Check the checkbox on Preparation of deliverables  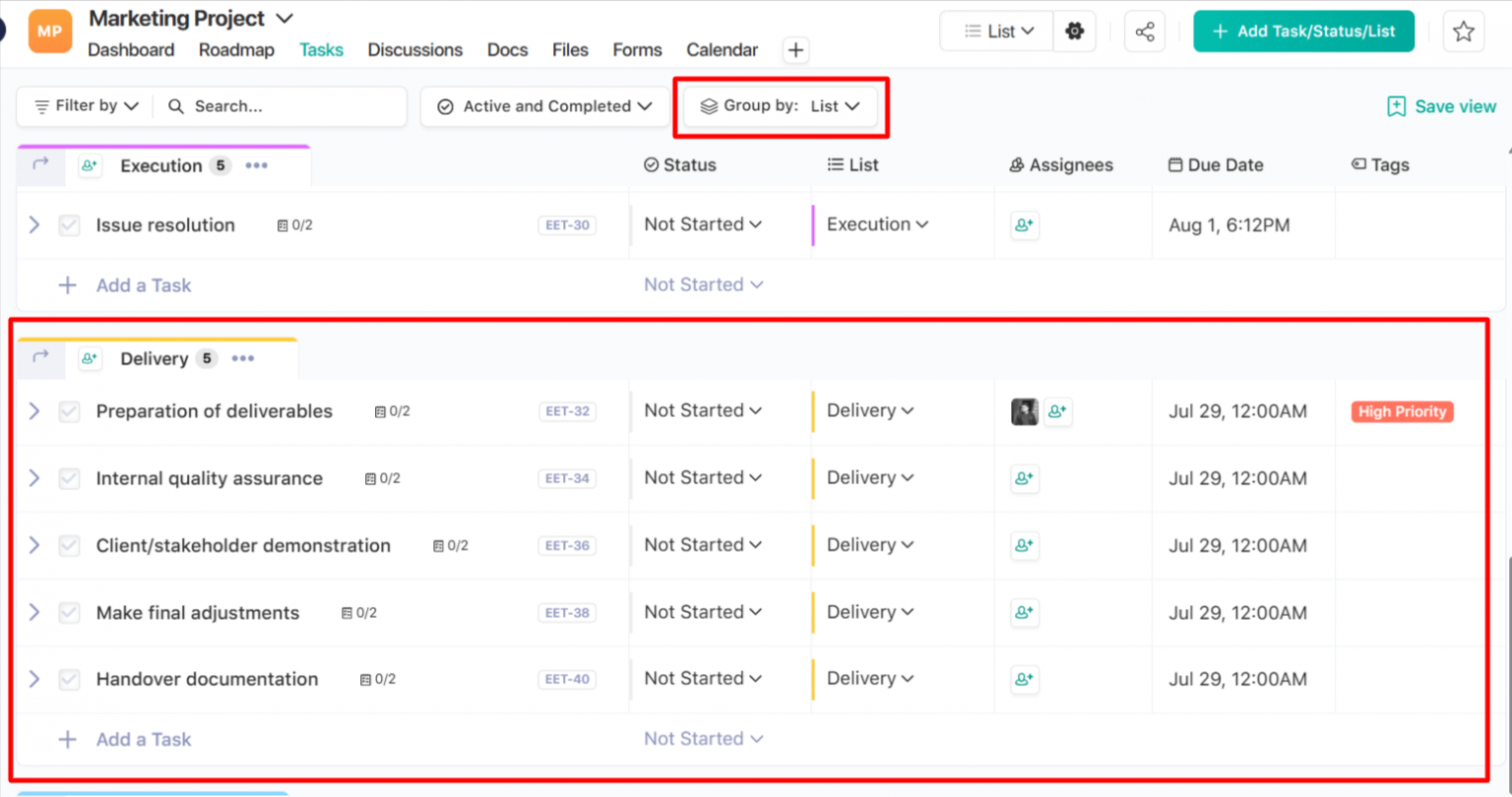pyautogui.click(x=69, y=411)
